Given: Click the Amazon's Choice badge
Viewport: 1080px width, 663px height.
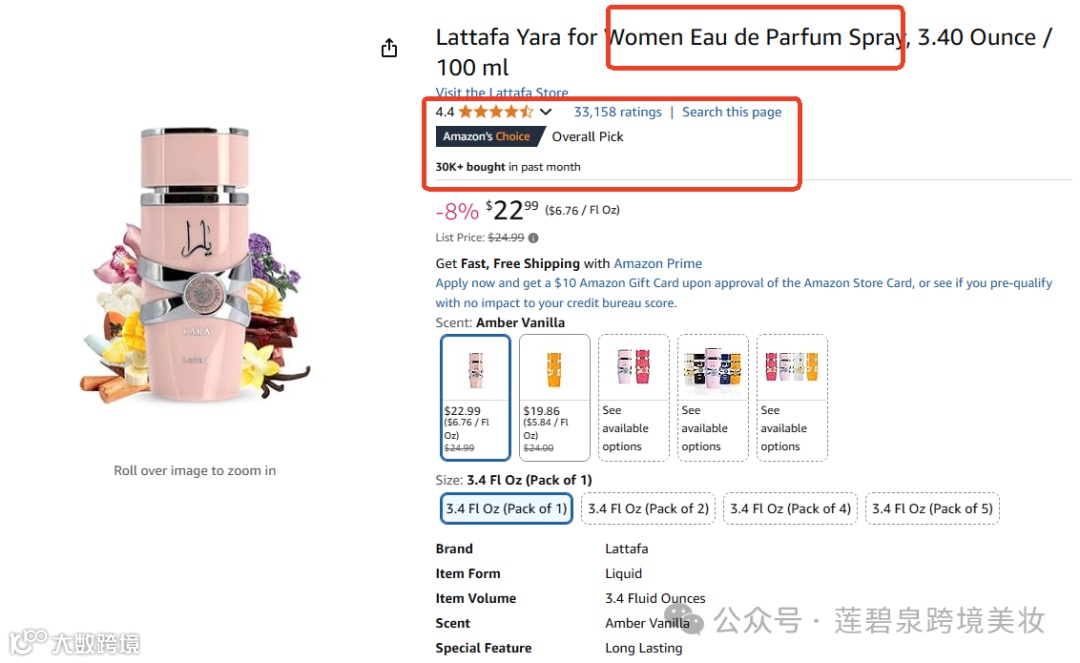Looking at the screenshot, I should pyautogui.click(x=487, y=137).
